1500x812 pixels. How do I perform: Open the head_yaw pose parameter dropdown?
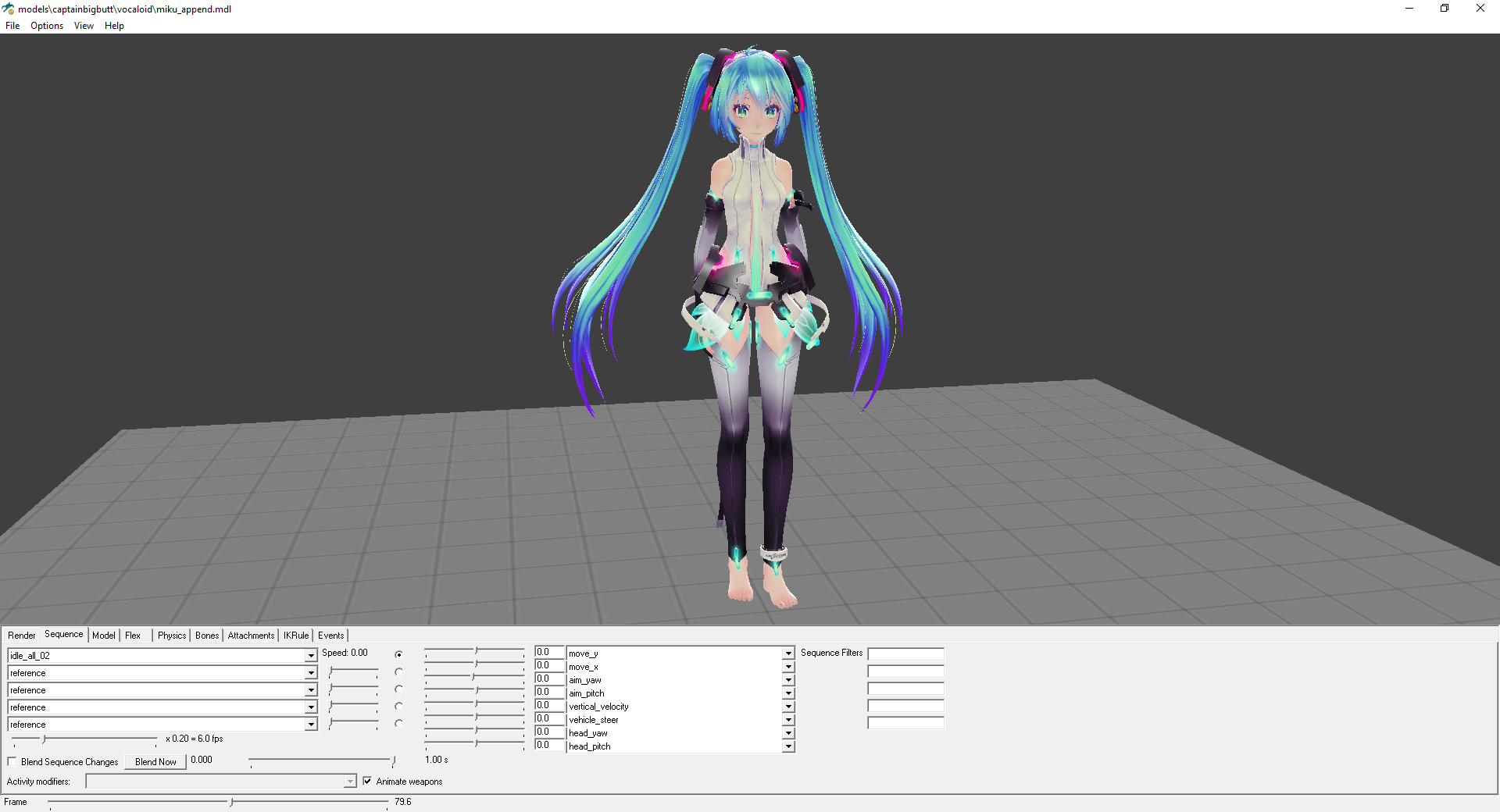pyautogui.click(x=788, y=733)
